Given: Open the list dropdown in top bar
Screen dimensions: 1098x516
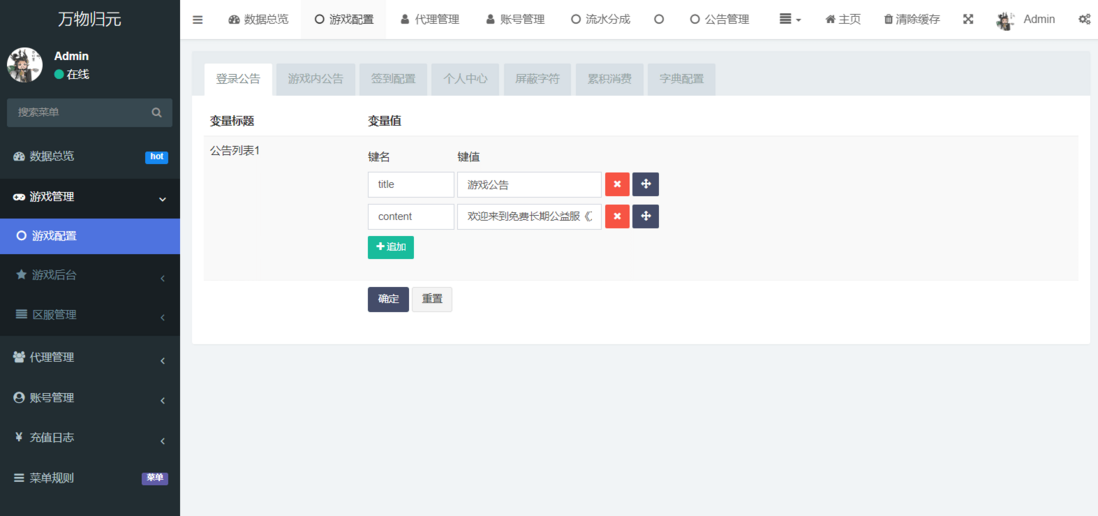Looking at the screenshot, I should click(790, 19).
